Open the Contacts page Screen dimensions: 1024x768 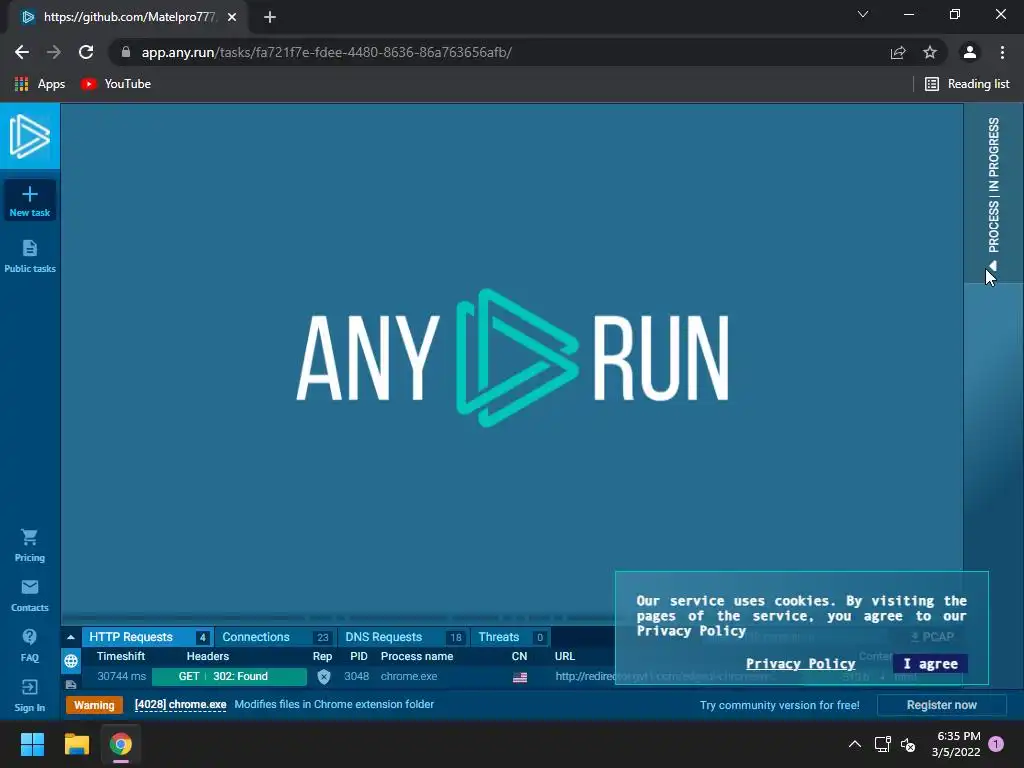29,596
